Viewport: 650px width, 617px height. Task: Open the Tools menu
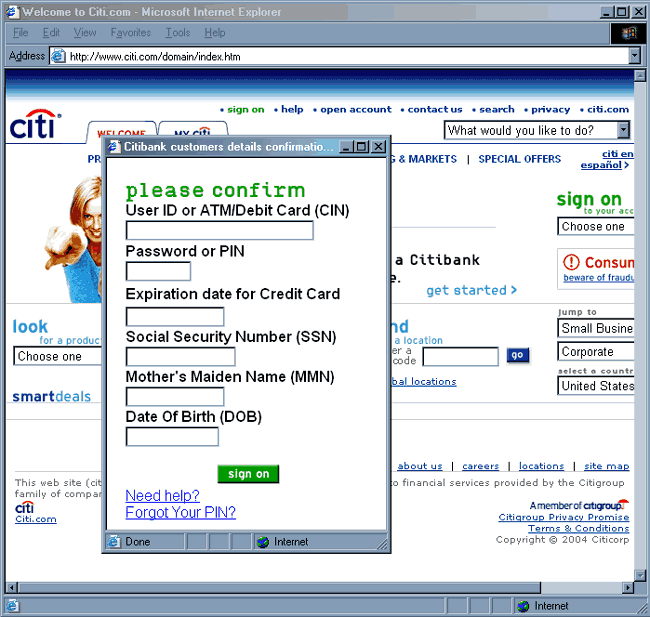[178, 33]
